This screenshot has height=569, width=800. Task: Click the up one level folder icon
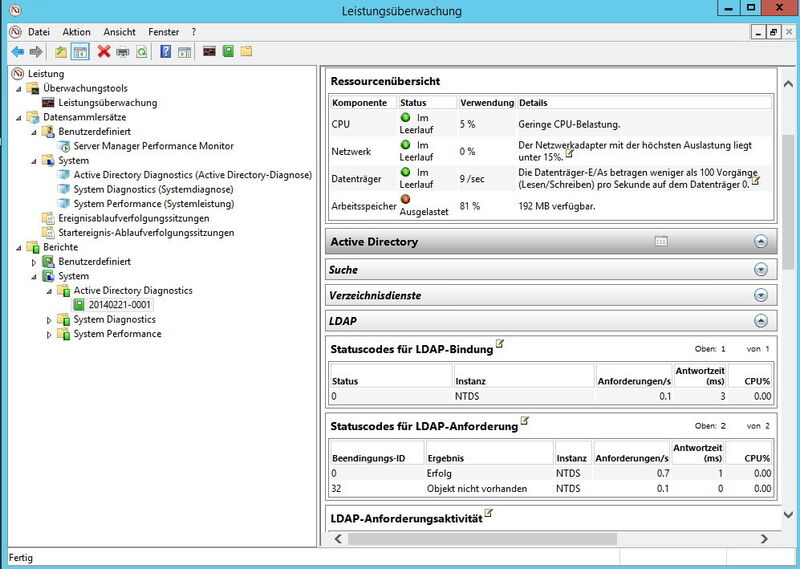click(61, 52)
